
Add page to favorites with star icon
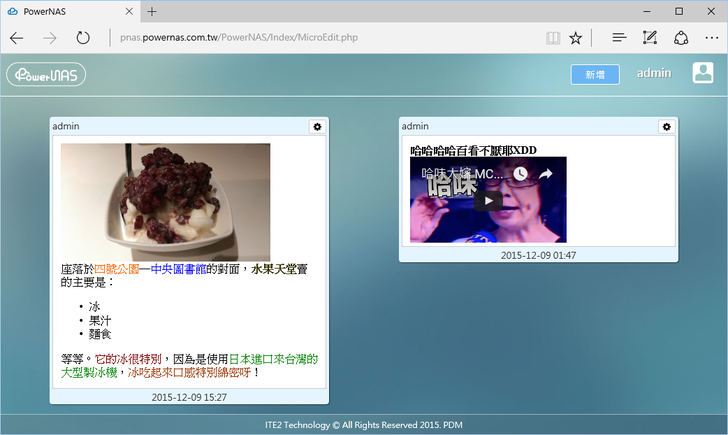576,38
